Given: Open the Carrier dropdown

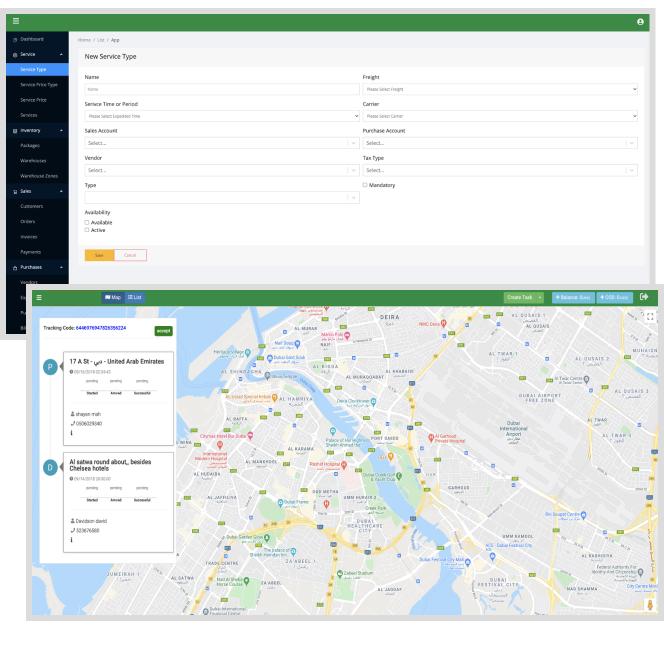Looking at the screenshot, I should click(500, 116).
